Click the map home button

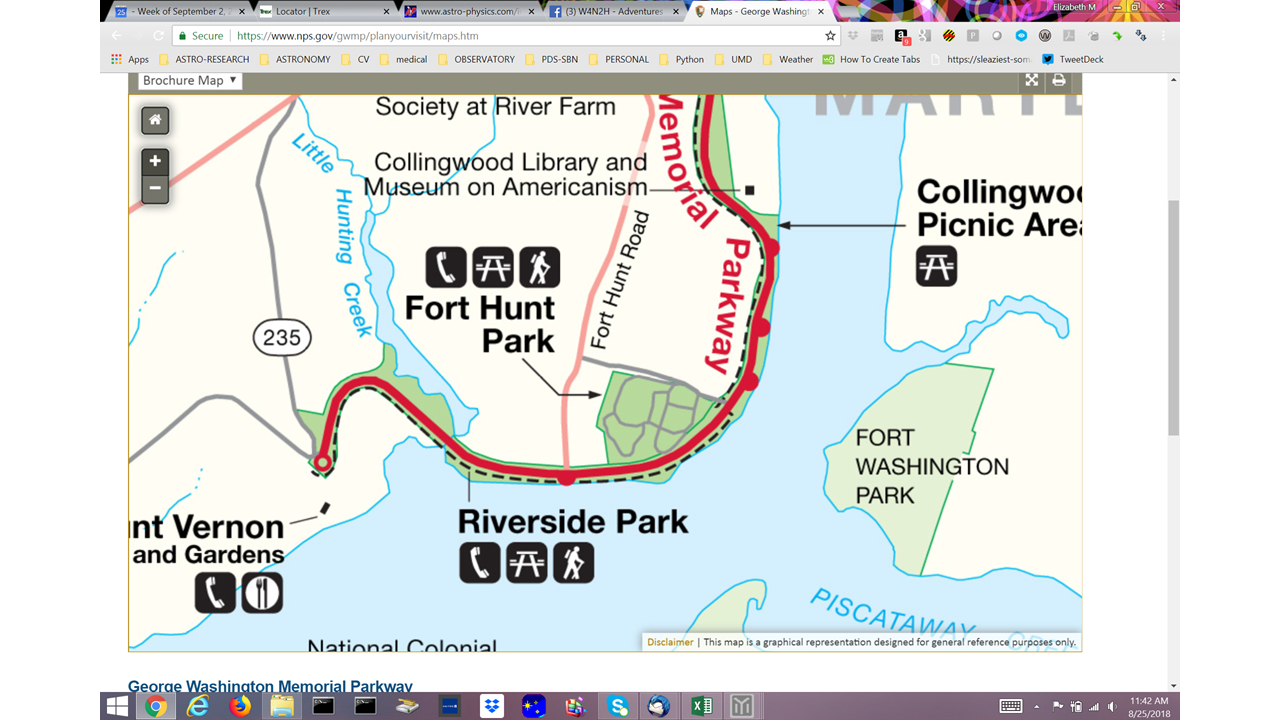tap(155, 120)
